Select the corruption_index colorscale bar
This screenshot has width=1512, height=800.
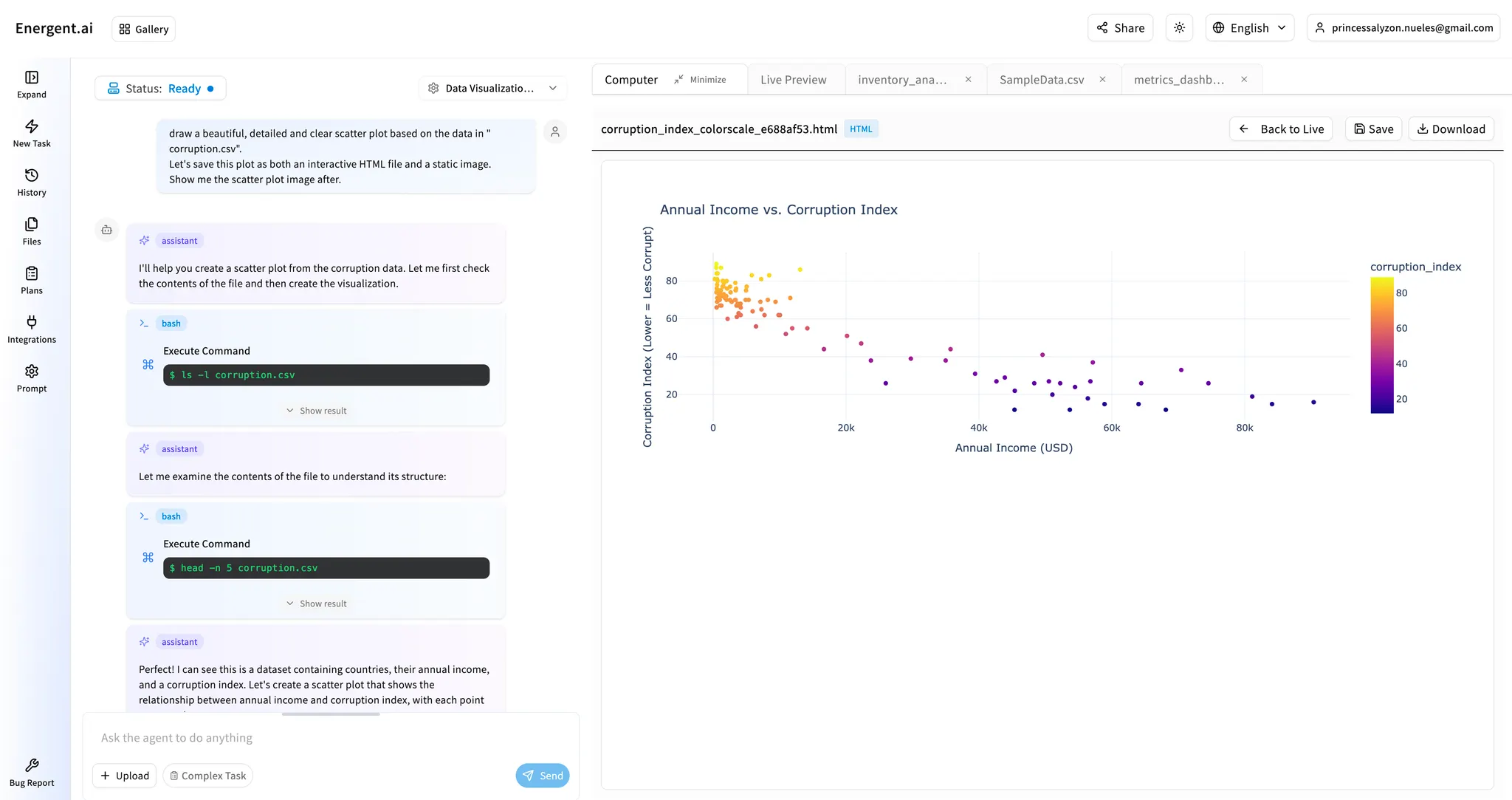pos(1381,343)
